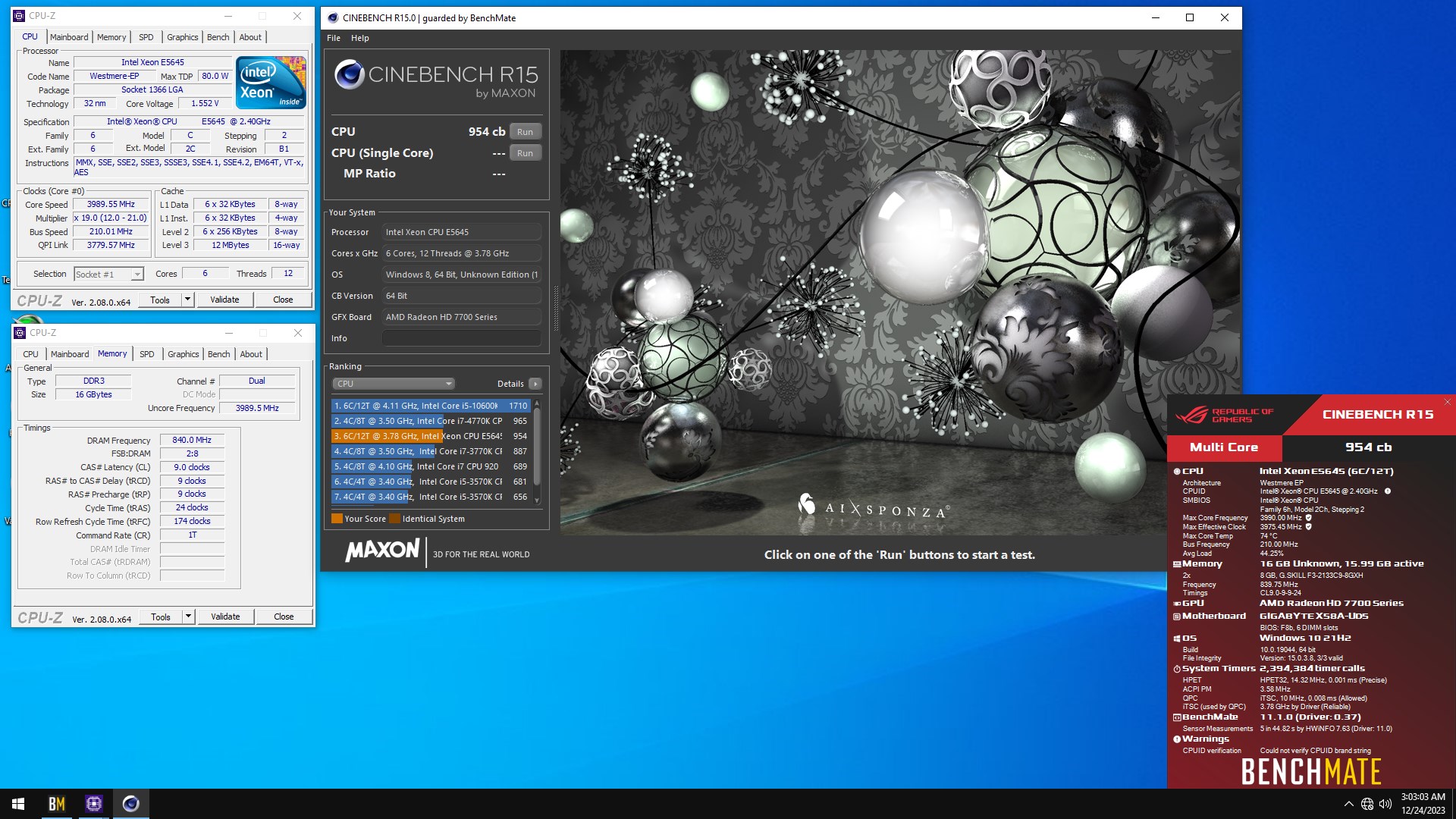Viewport: 1456px width, 819px height.
Task: Click the Motherboard section icon in BenchMate
Action: point(1177,617)
